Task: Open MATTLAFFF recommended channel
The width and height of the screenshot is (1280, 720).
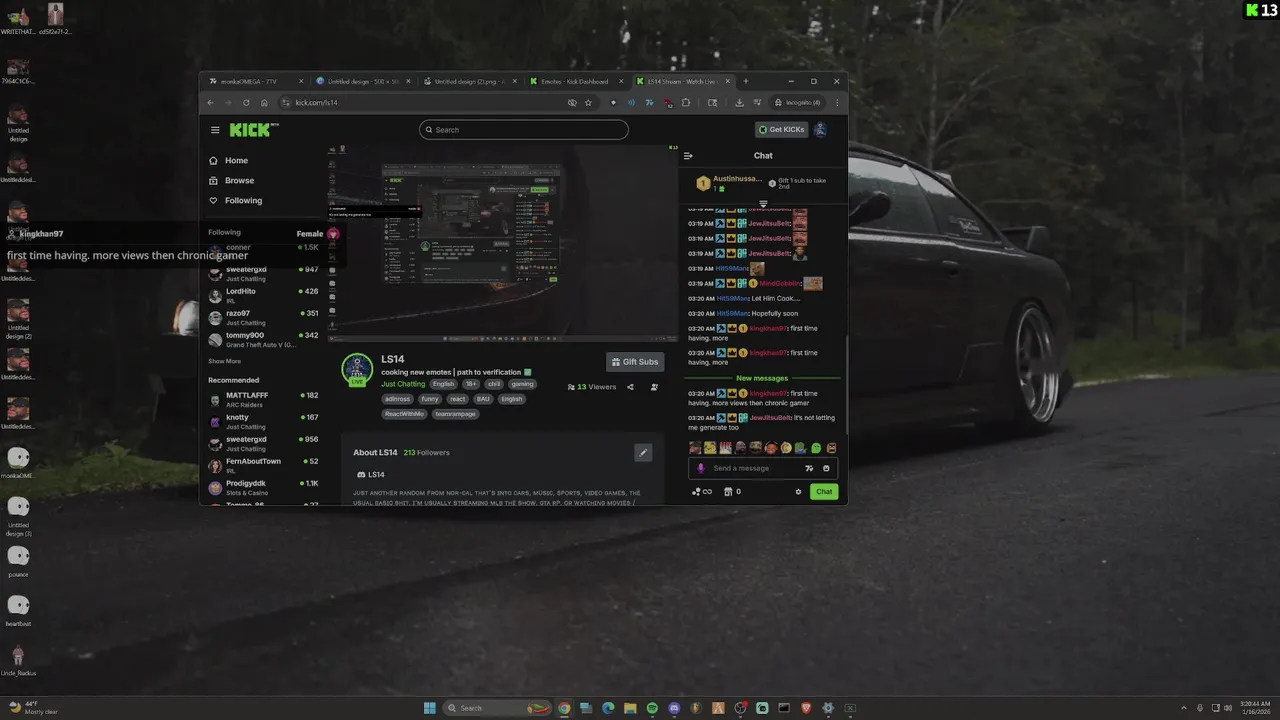Action: [x=263, y=399]
